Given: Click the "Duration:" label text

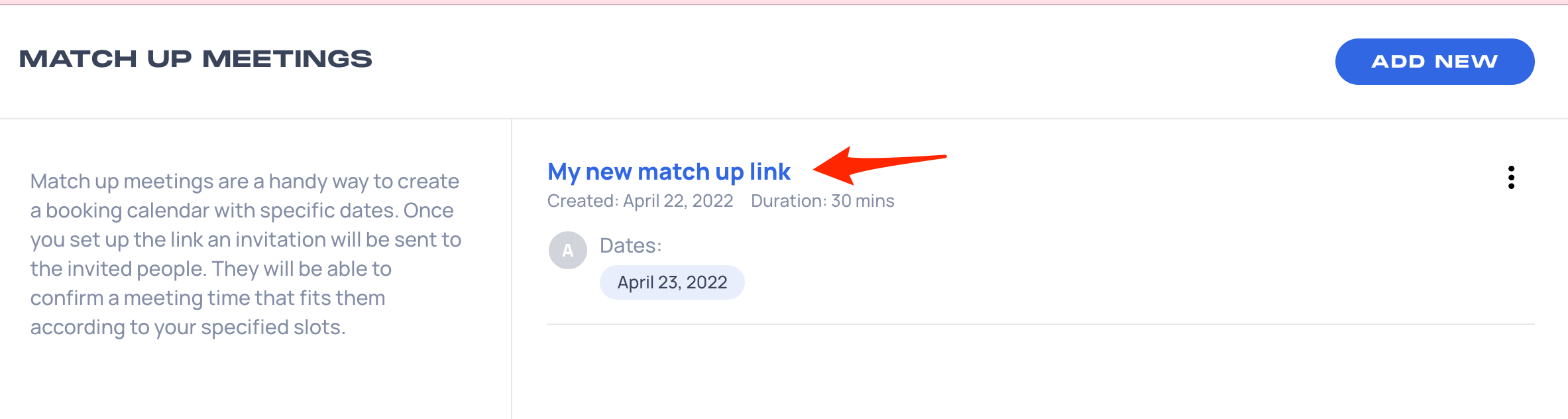Looking at the screenshot, I should click(x=789, y=201).
